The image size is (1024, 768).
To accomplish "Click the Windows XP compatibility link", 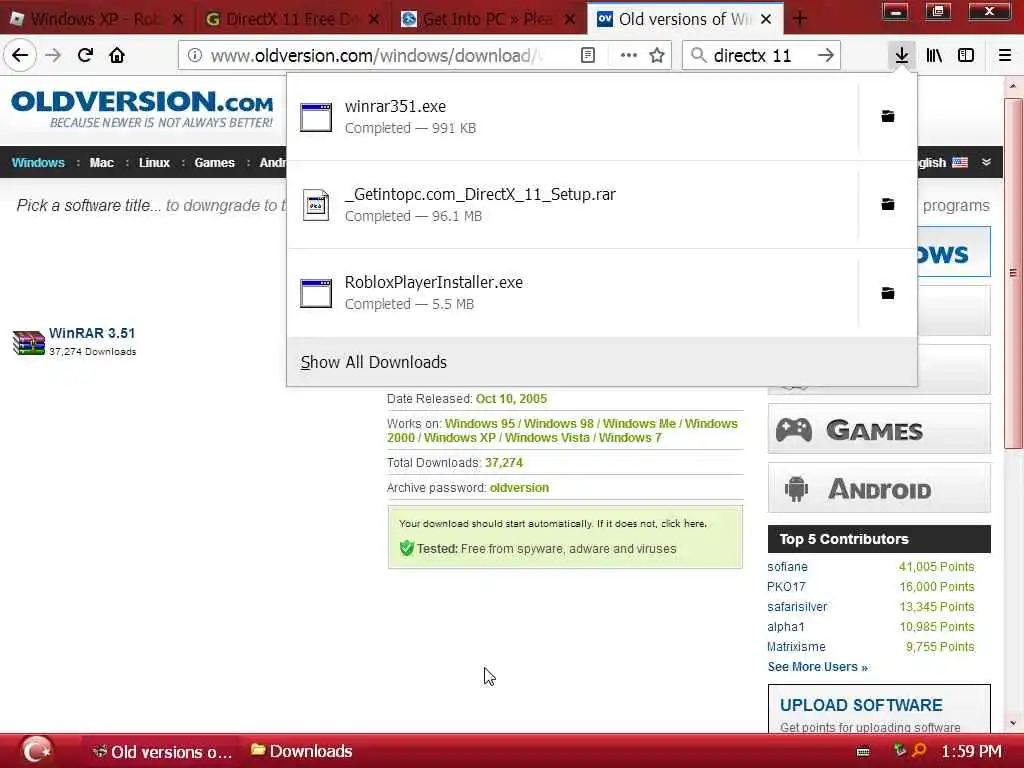I will [460, 438].
